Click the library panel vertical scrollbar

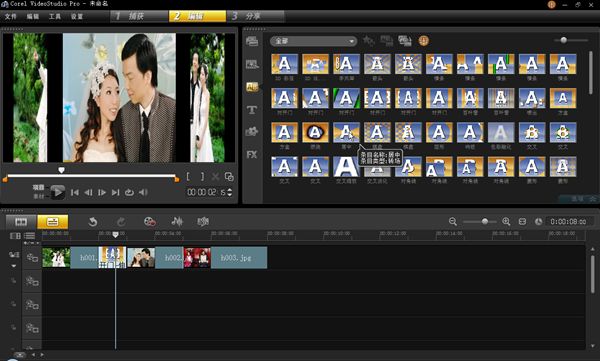[x=591, y=73]
